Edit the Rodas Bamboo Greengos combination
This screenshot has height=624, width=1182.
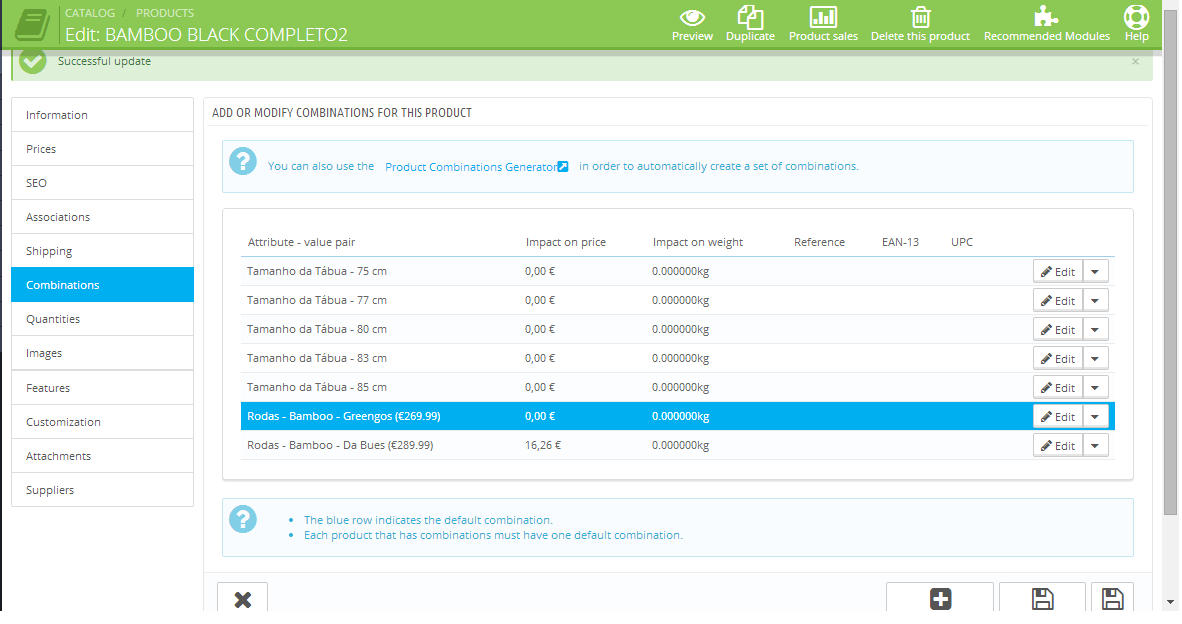[x=1058, y=417]
